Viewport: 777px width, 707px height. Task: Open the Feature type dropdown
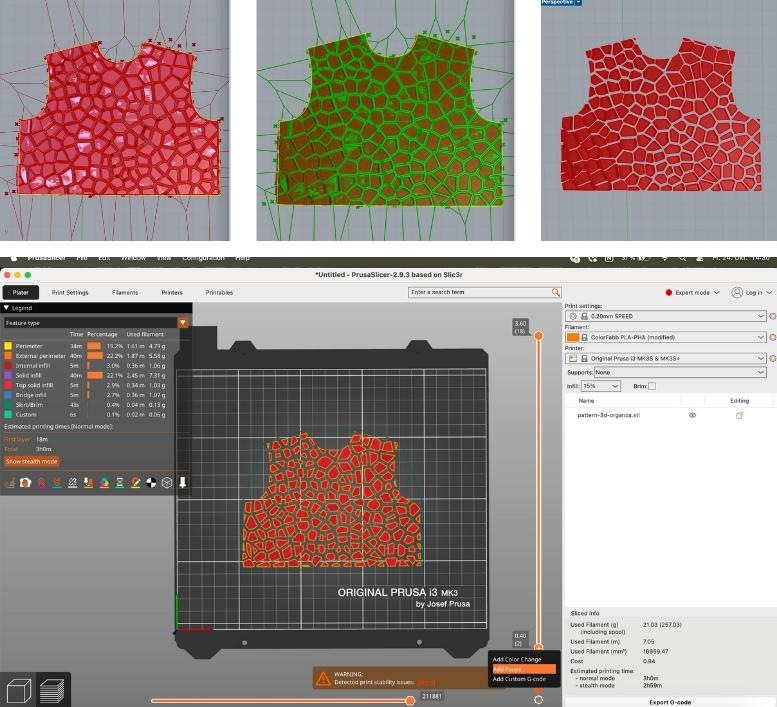click(x=182, y=323)
